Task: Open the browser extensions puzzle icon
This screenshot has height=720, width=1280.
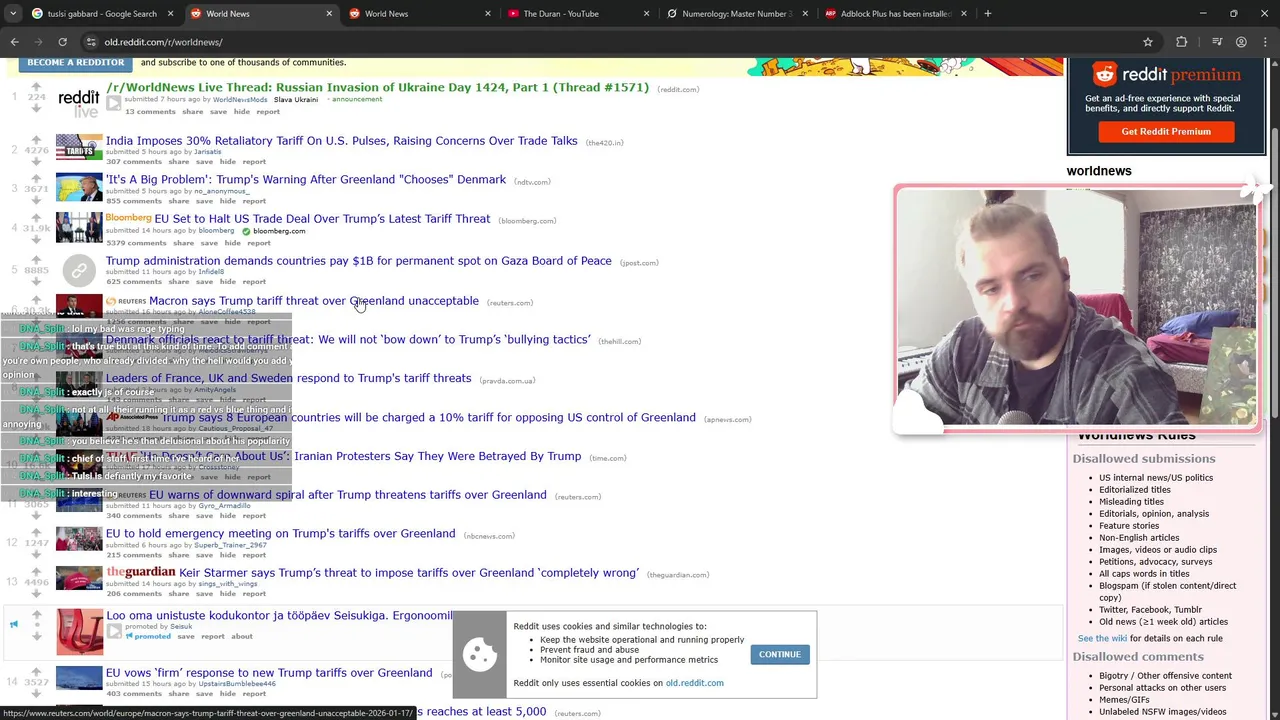Action: pos(1182,42)
